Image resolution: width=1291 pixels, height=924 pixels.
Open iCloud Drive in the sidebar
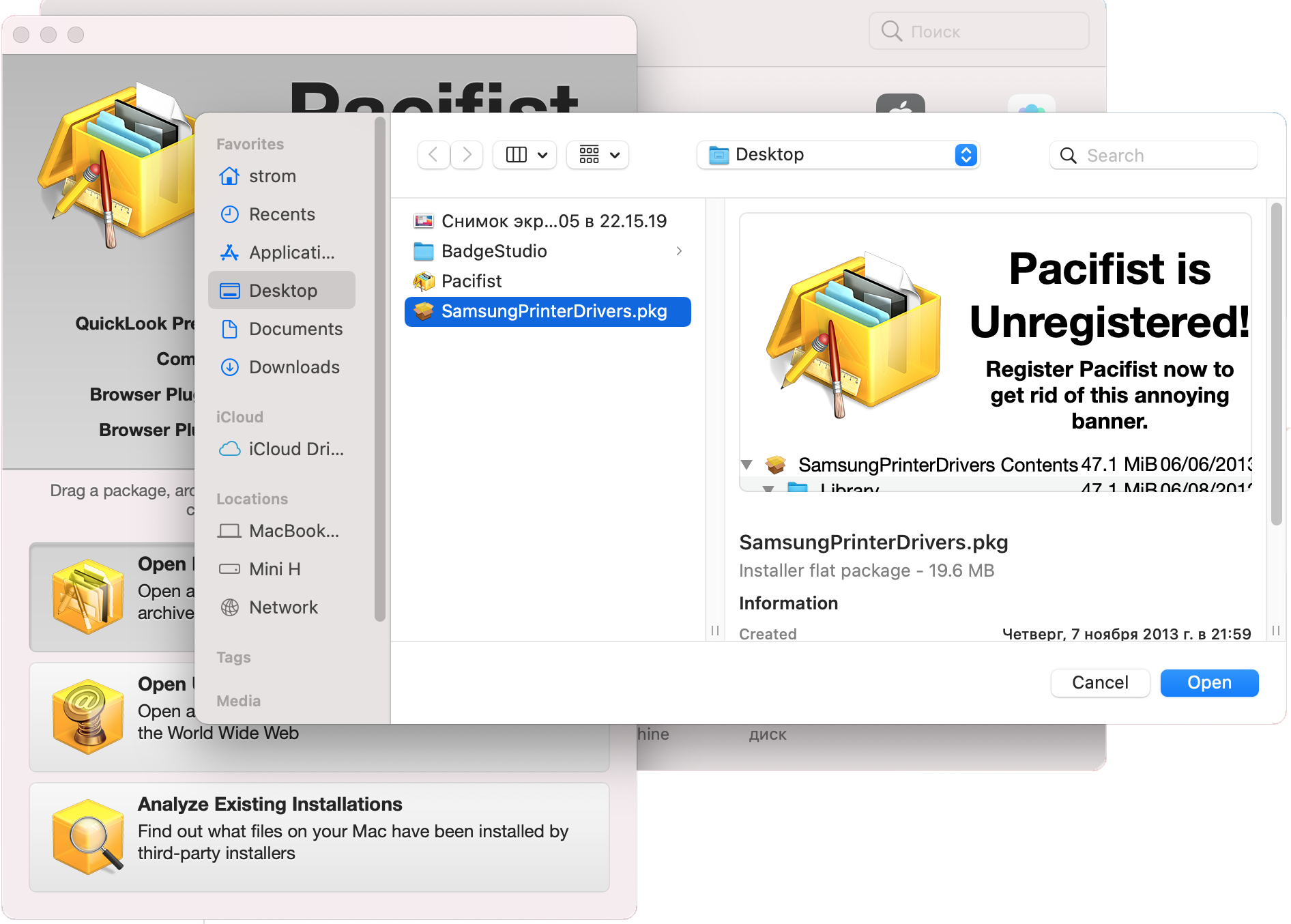pyautogui.click(x=282, y=449)
